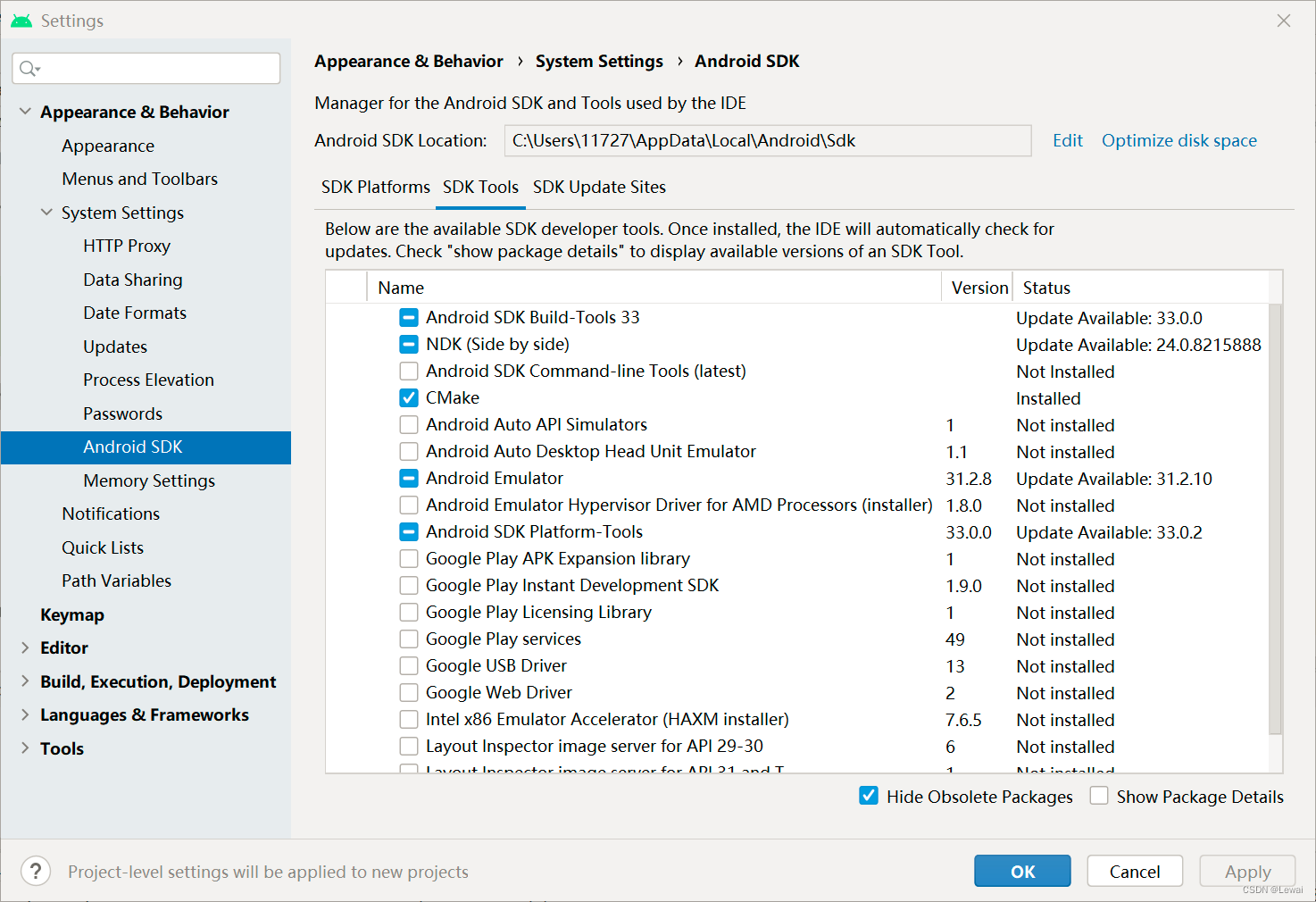Click the Android Studio logo in title bar

coord(21,21)
